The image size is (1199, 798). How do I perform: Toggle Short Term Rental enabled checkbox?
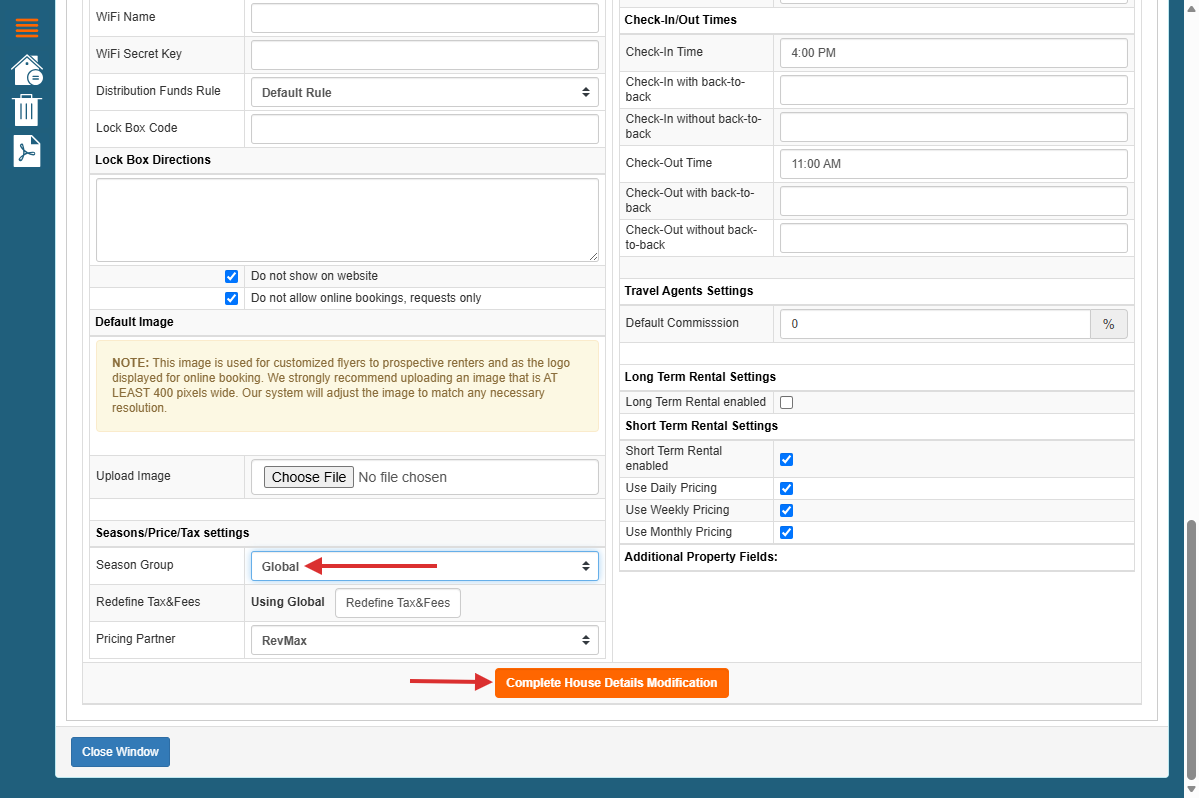tap(786, 459)
